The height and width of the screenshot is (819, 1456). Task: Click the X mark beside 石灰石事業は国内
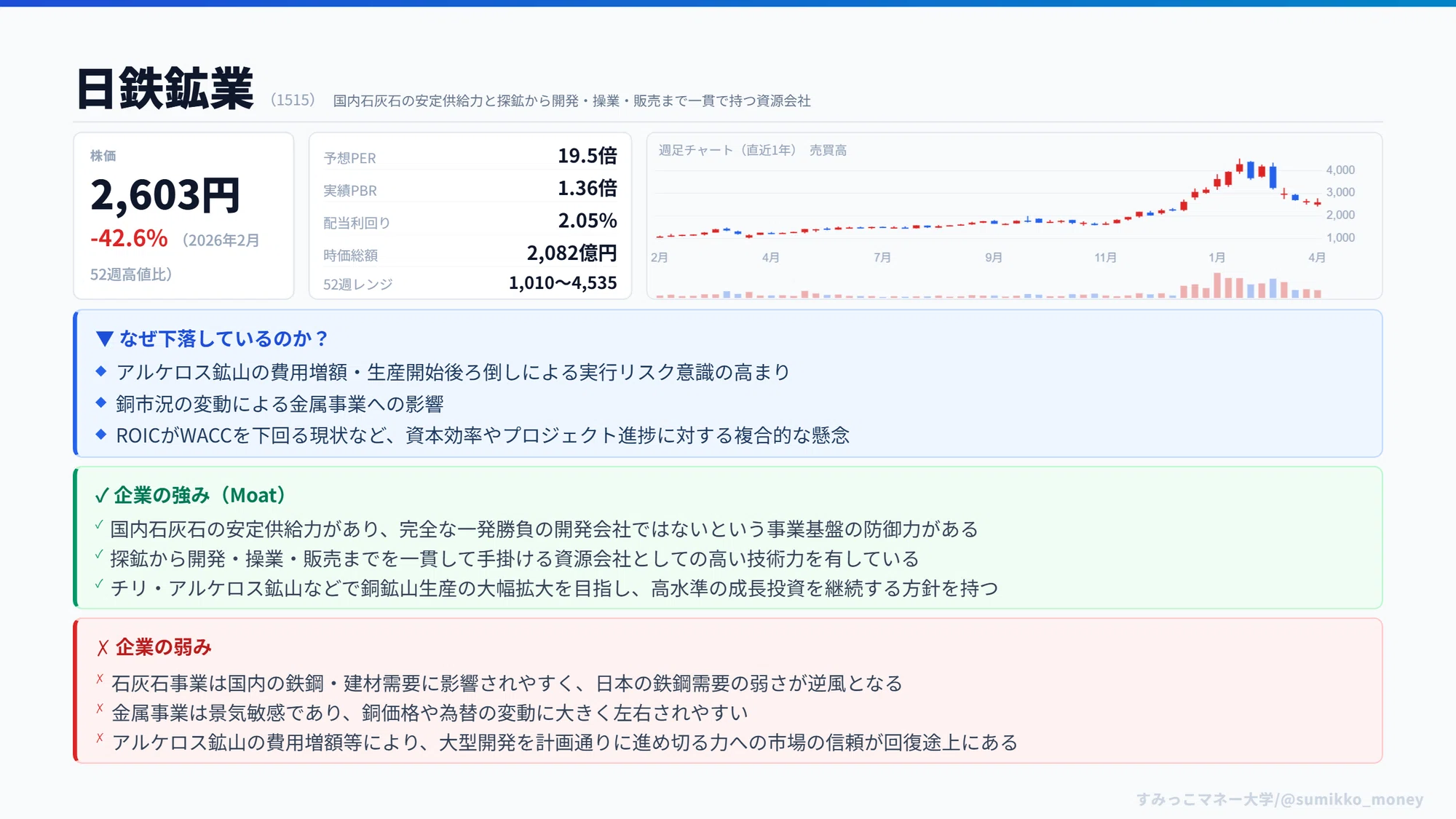click(100, 679)
